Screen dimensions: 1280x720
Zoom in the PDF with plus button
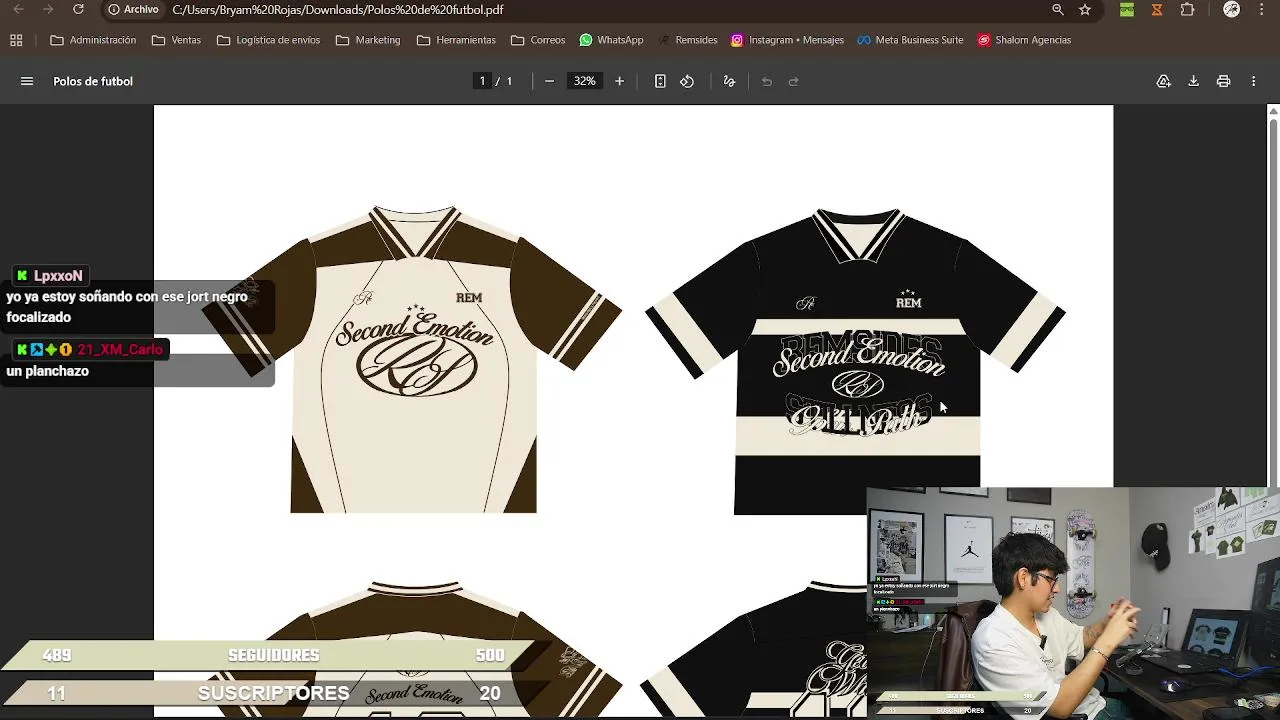point(619,81)
